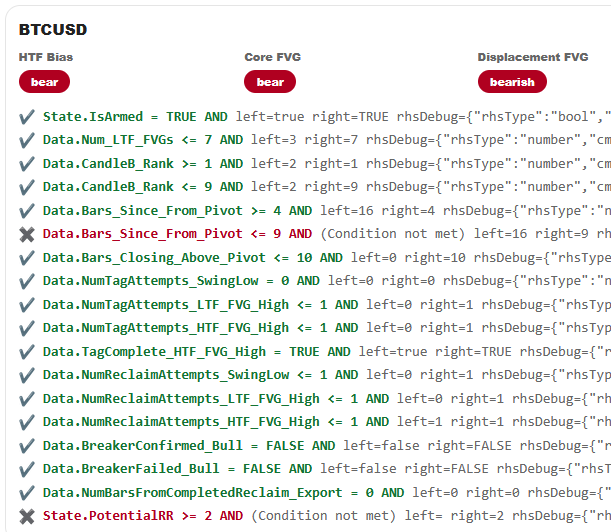Click checkmark icon beside NumBarsFromCompletedReclaim_Export row
Viewport: 611px width, 532px height.
point(27,493)
